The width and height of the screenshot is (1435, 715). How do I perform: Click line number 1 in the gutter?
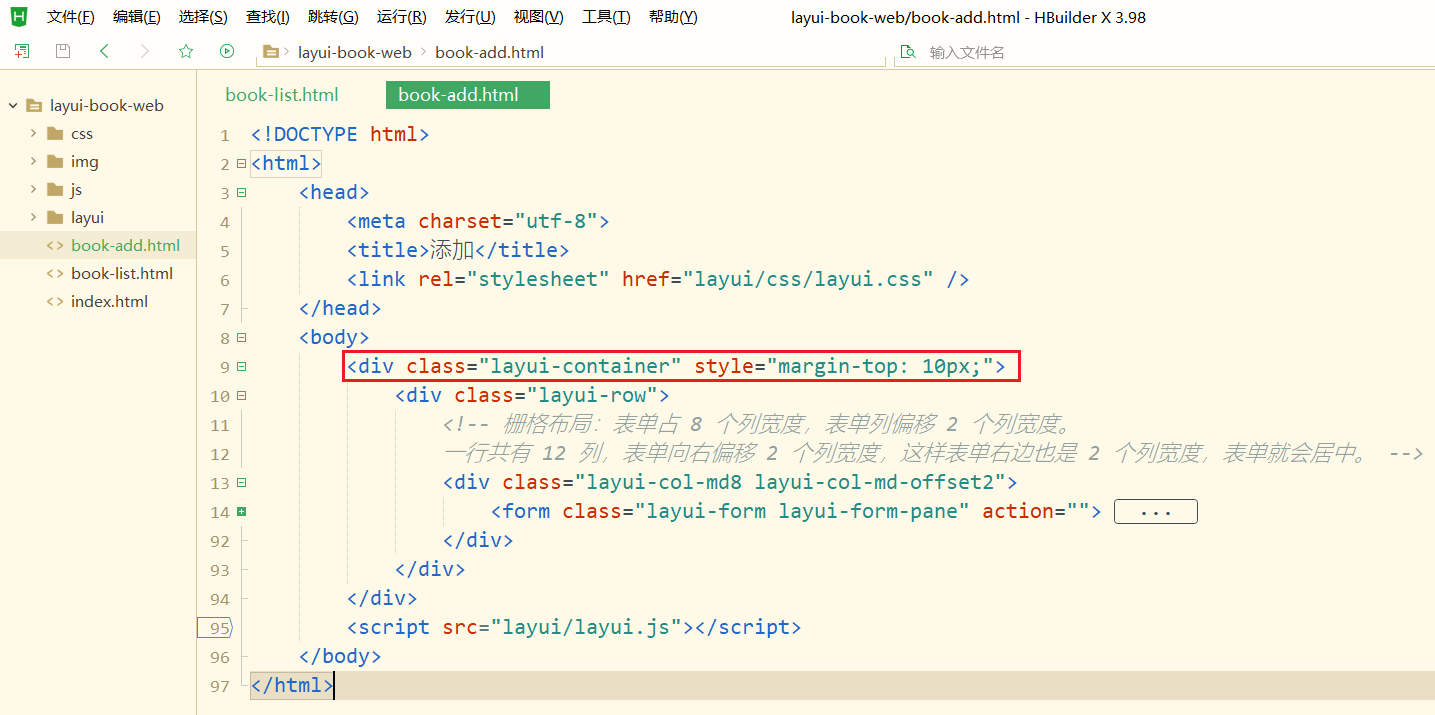[225, 135]
